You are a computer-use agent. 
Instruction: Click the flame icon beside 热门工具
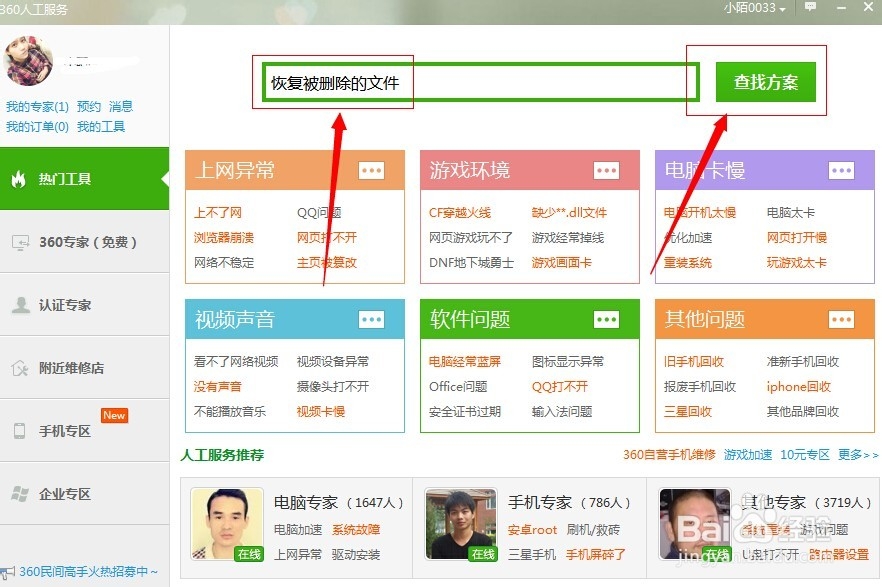coord(19,179)
